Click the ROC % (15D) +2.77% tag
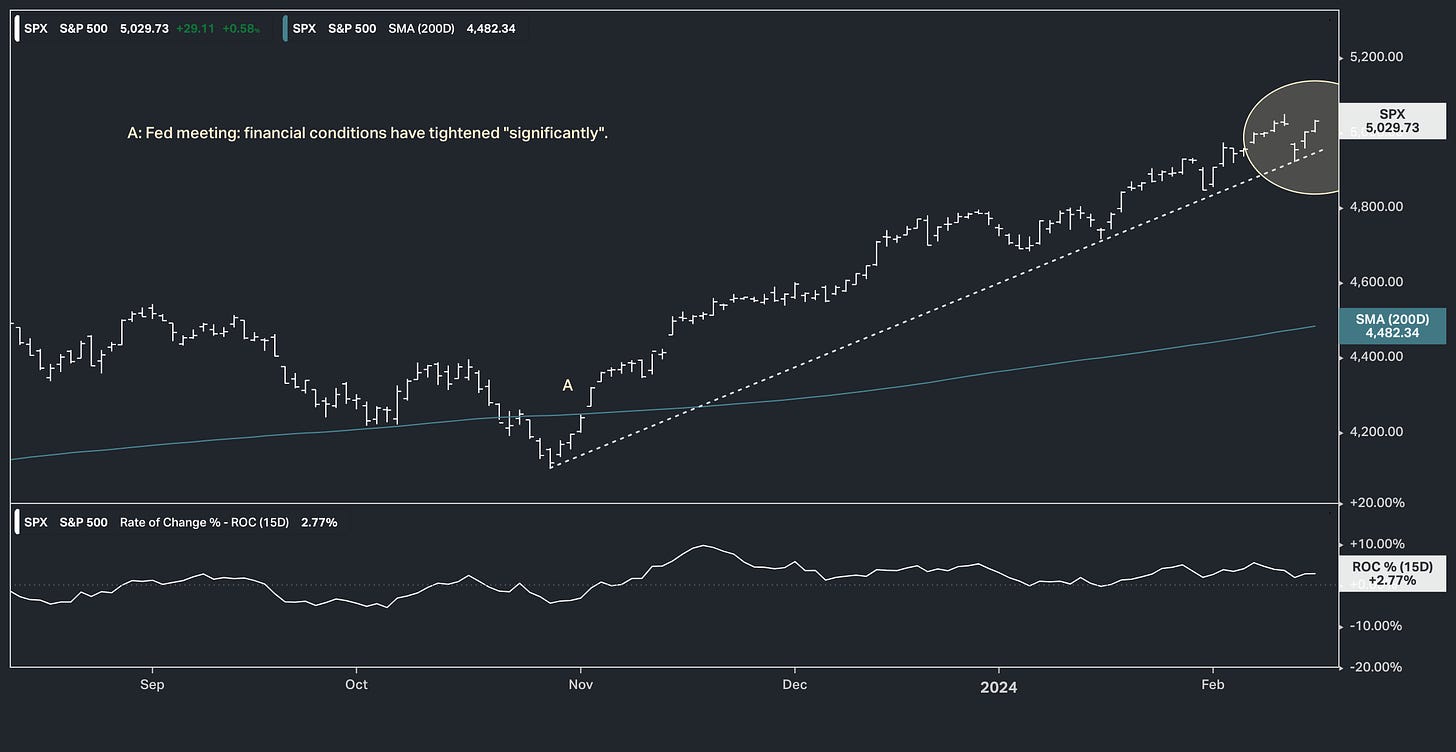 coord(1392,573)
